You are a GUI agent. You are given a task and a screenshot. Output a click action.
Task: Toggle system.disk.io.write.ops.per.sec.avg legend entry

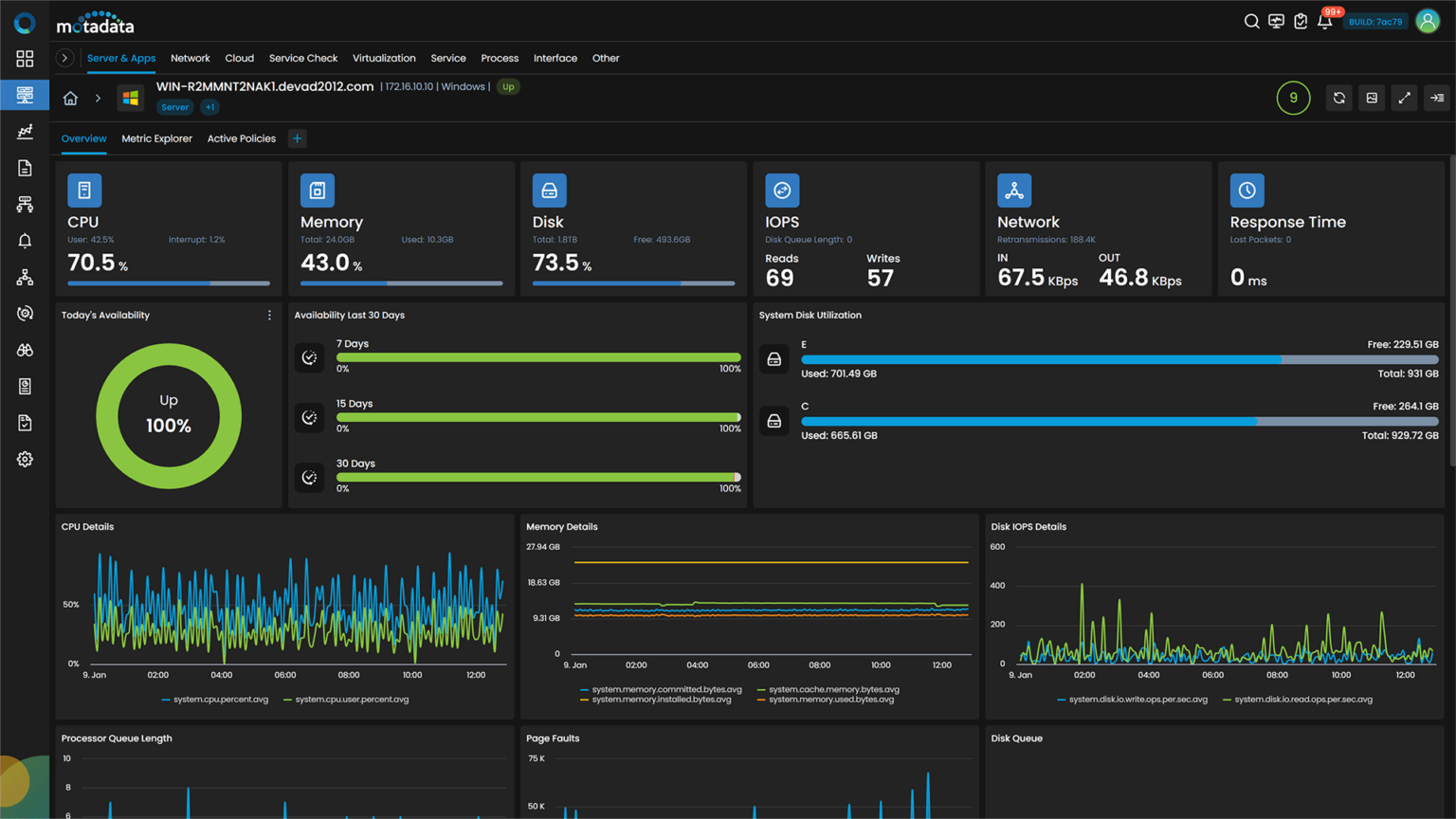tap(1136, 699)
